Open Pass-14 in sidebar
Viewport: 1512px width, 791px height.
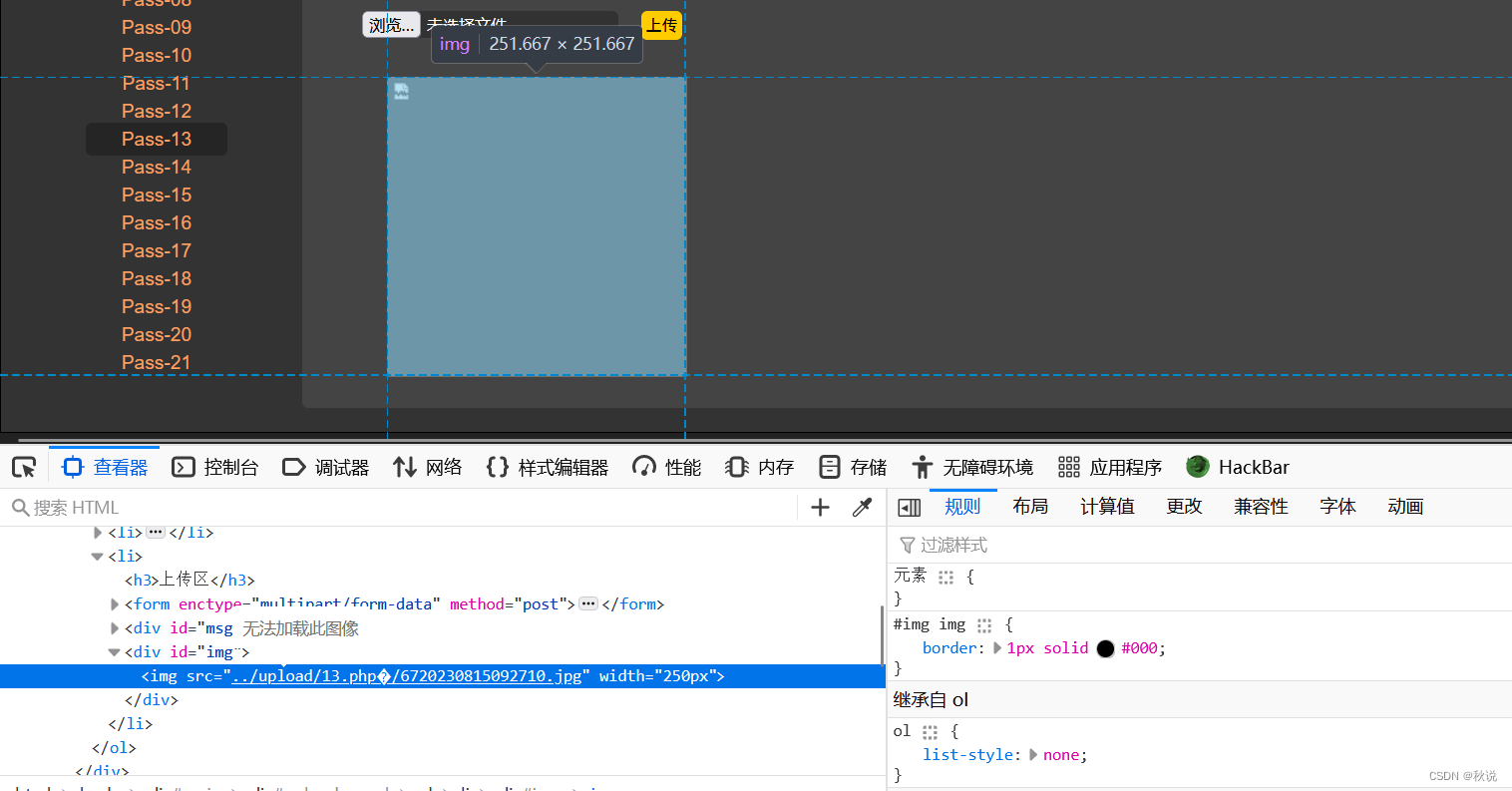coord(157,167)
